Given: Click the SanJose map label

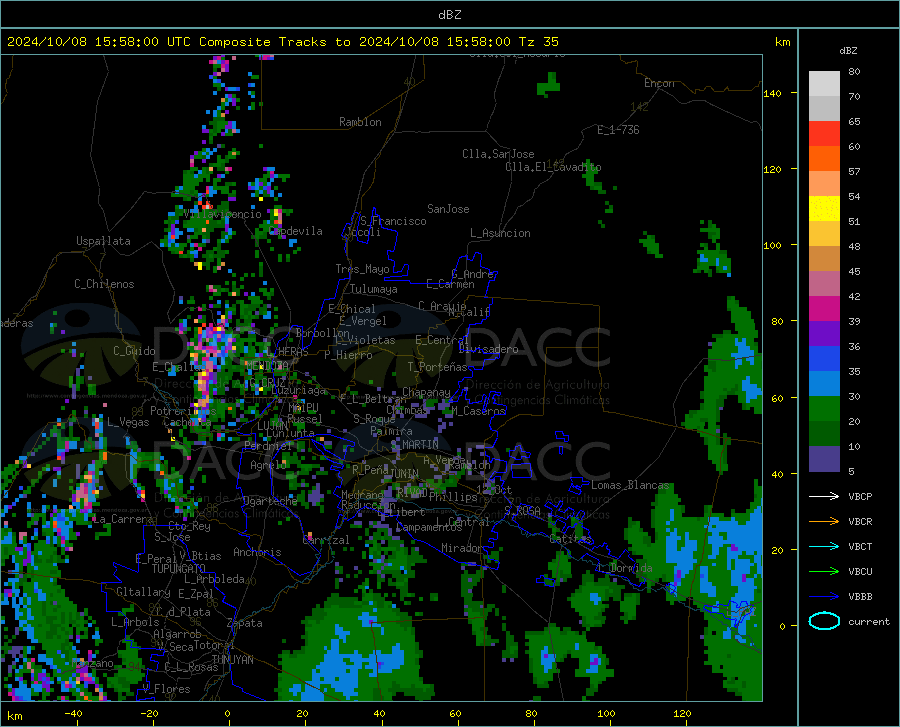Looking at the screenshot, I should pos(448,209).
